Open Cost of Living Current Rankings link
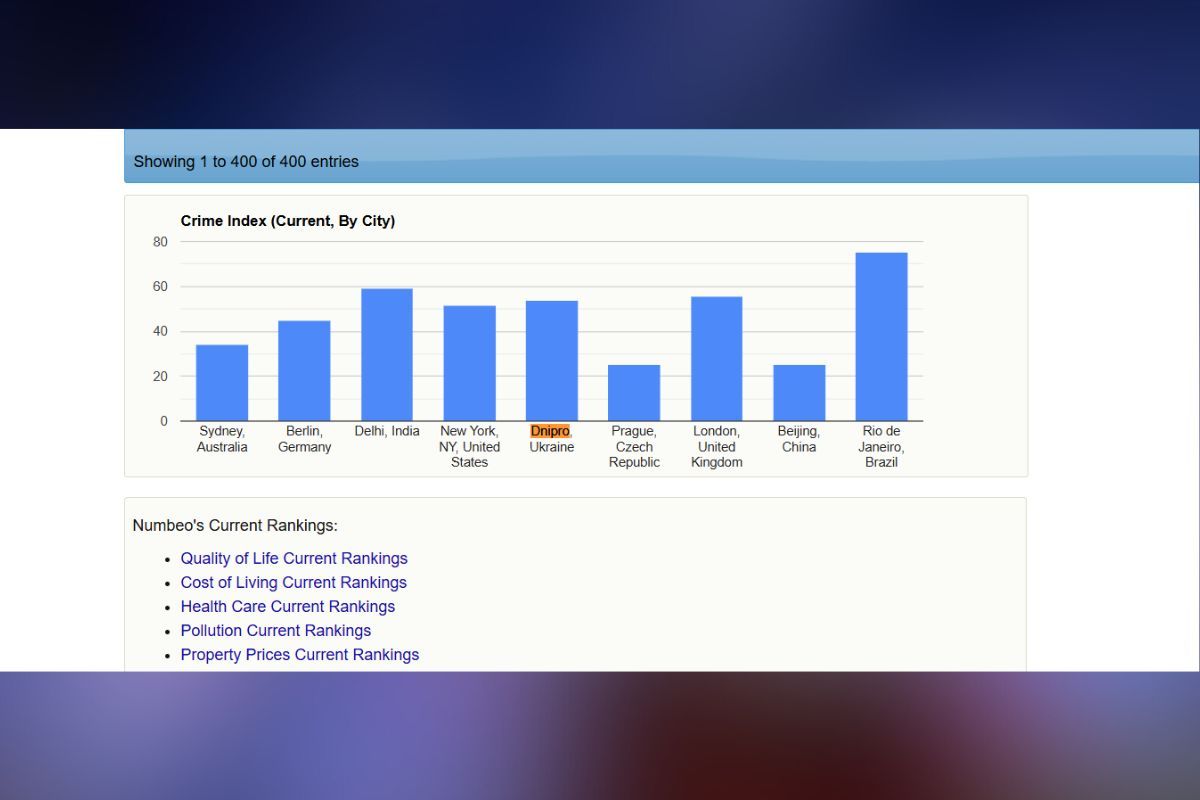This screenshot has width=1200, height=800. tap(293, 582)
